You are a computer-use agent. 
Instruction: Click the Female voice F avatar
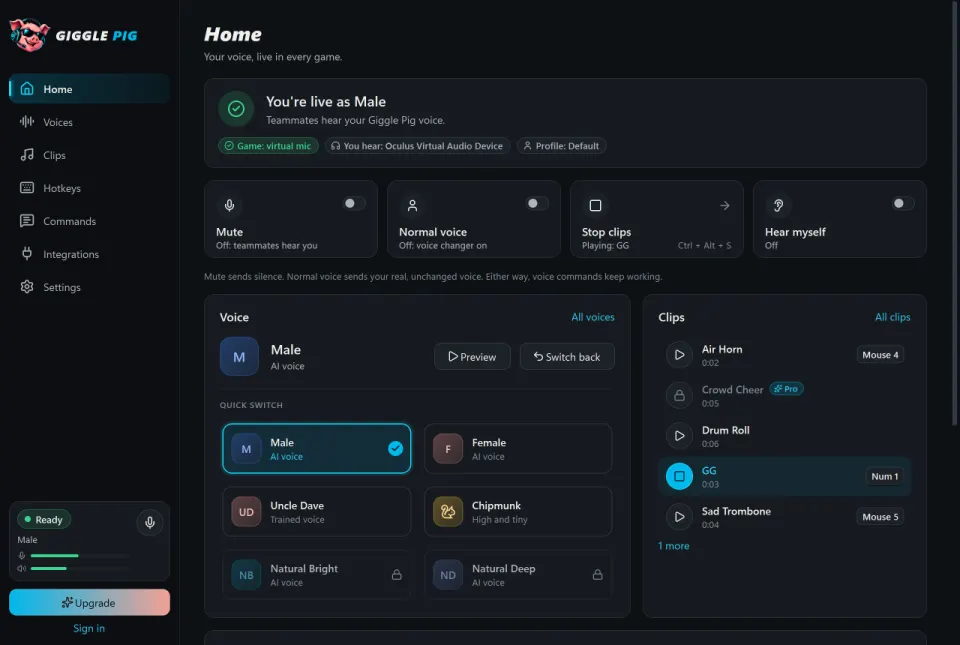click(448, 449)
